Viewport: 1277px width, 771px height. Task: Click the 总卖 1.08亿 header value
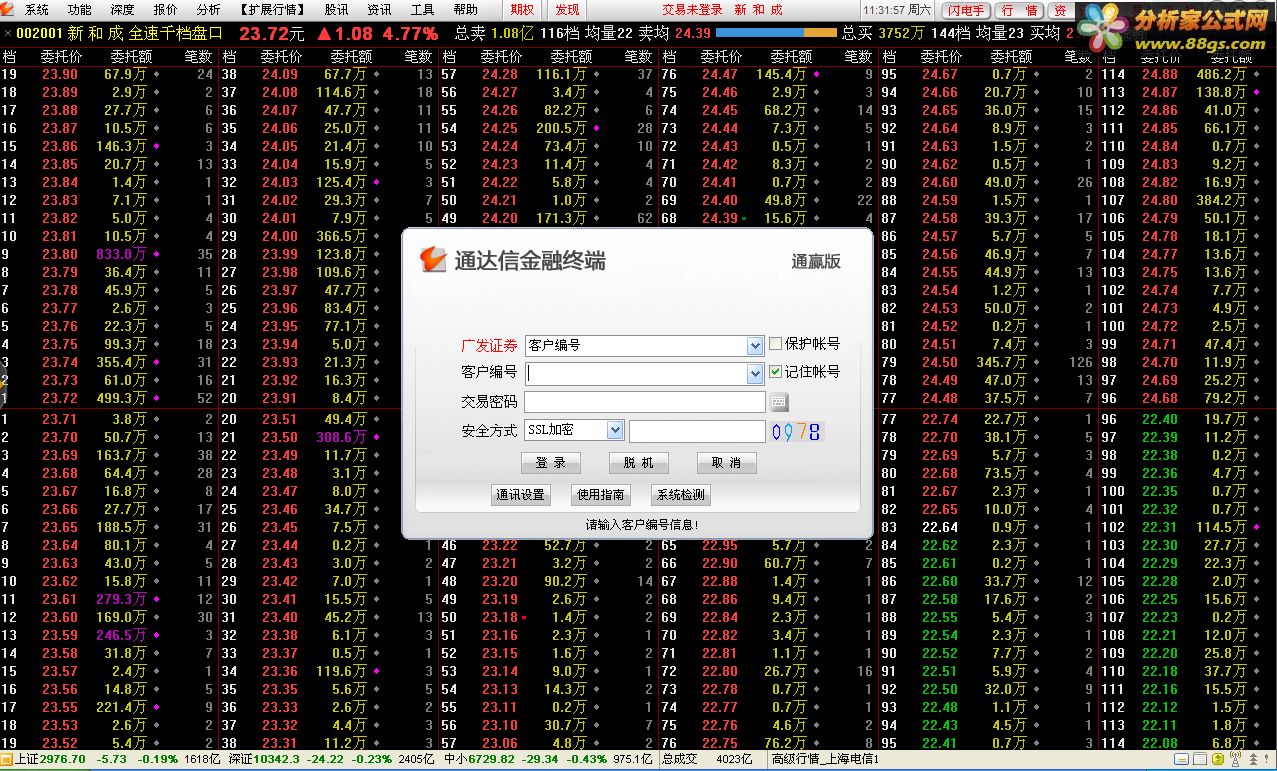(494, 33)
